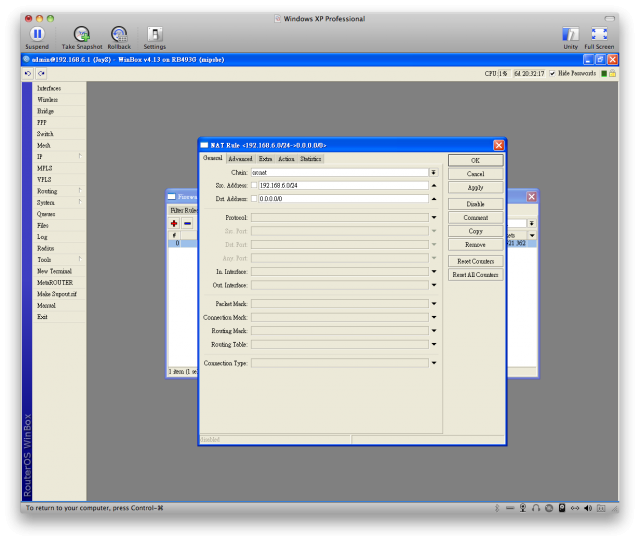The image size is (640, 542).
Task: Open New Terminal from sidebar
Action: tap(59, 271)
